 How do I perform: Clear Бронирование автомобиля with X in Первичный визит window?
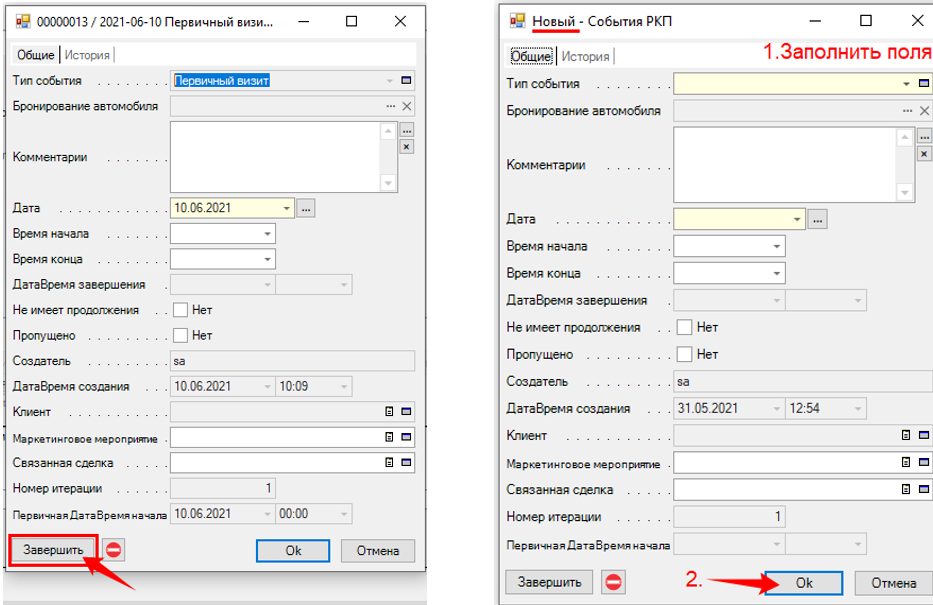[x=406, y=106]
